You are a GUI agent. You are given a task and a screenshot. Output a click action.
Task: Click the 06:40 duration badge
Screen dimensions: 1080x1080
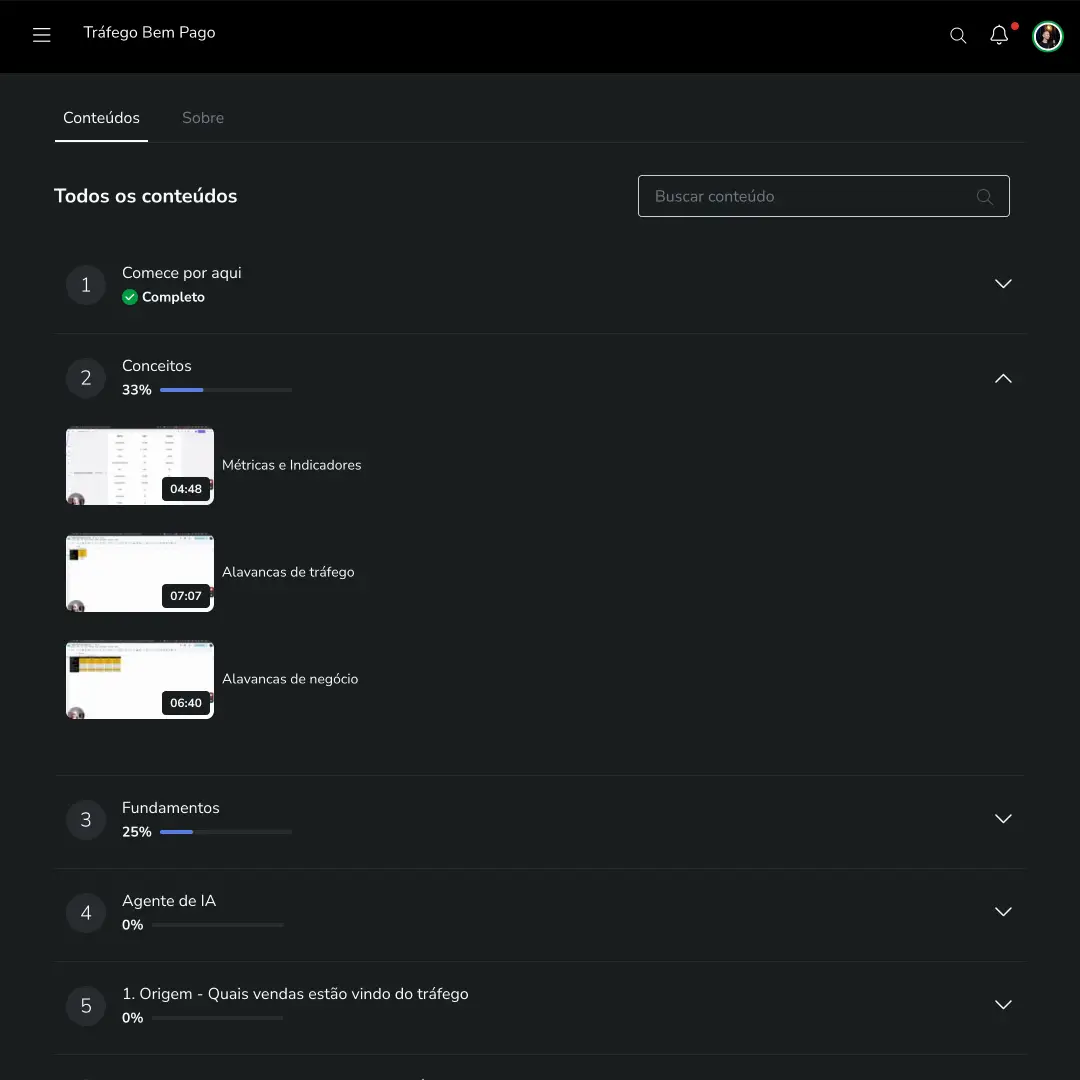186,703
